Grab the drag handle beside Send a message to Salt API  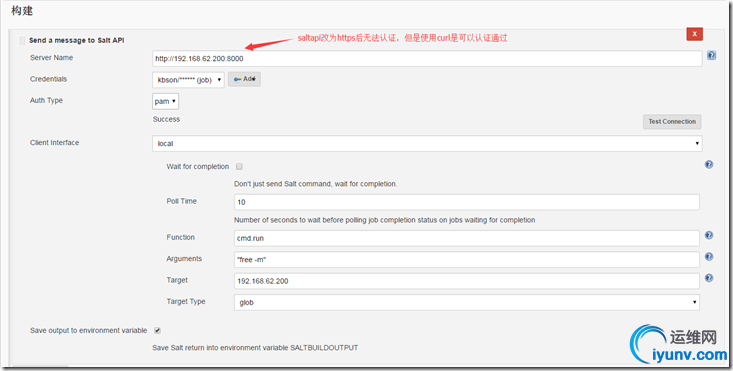point(22,41)
